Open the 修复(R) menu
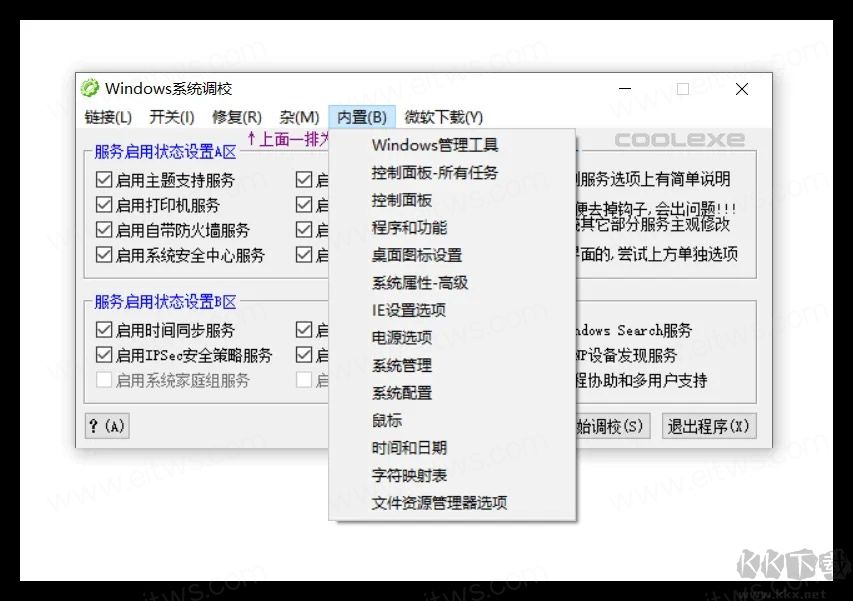The height and width of the screenshot is (601, 853). [237, 116]
